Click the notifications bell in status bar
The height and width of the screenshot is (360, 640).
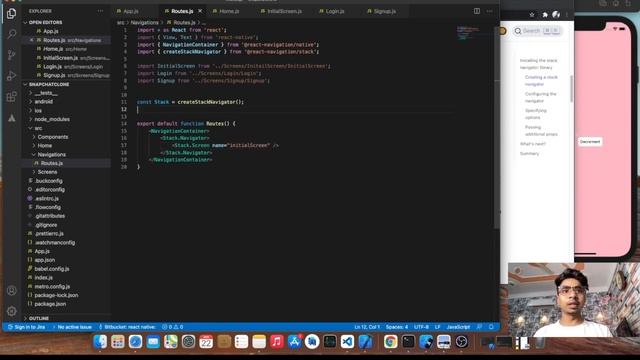point(491,327)
